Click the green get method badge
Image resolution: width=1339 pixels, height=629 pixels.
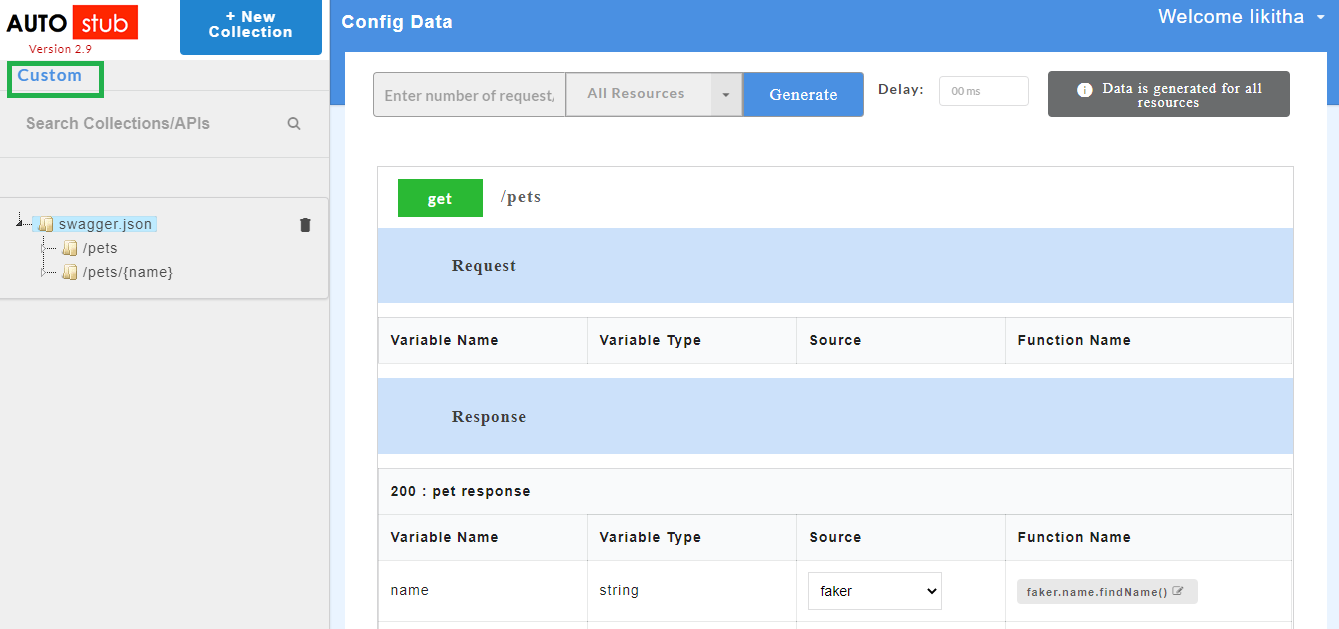440,198
